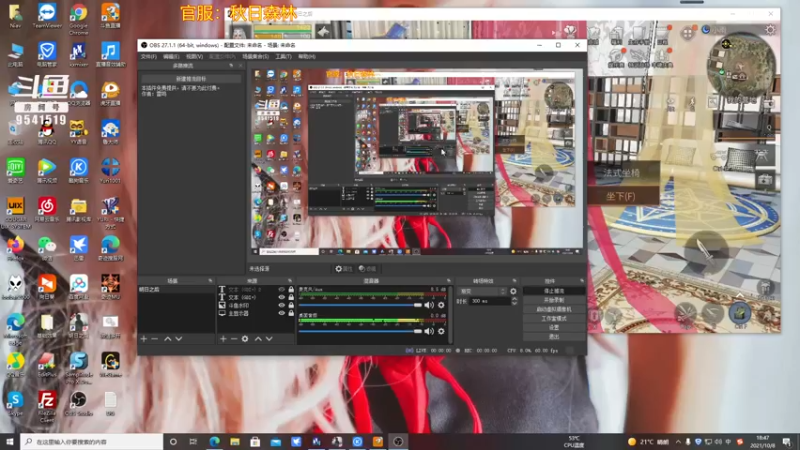Toggle lock on first text source
The image size is (800, 450).
pos(291,289)
